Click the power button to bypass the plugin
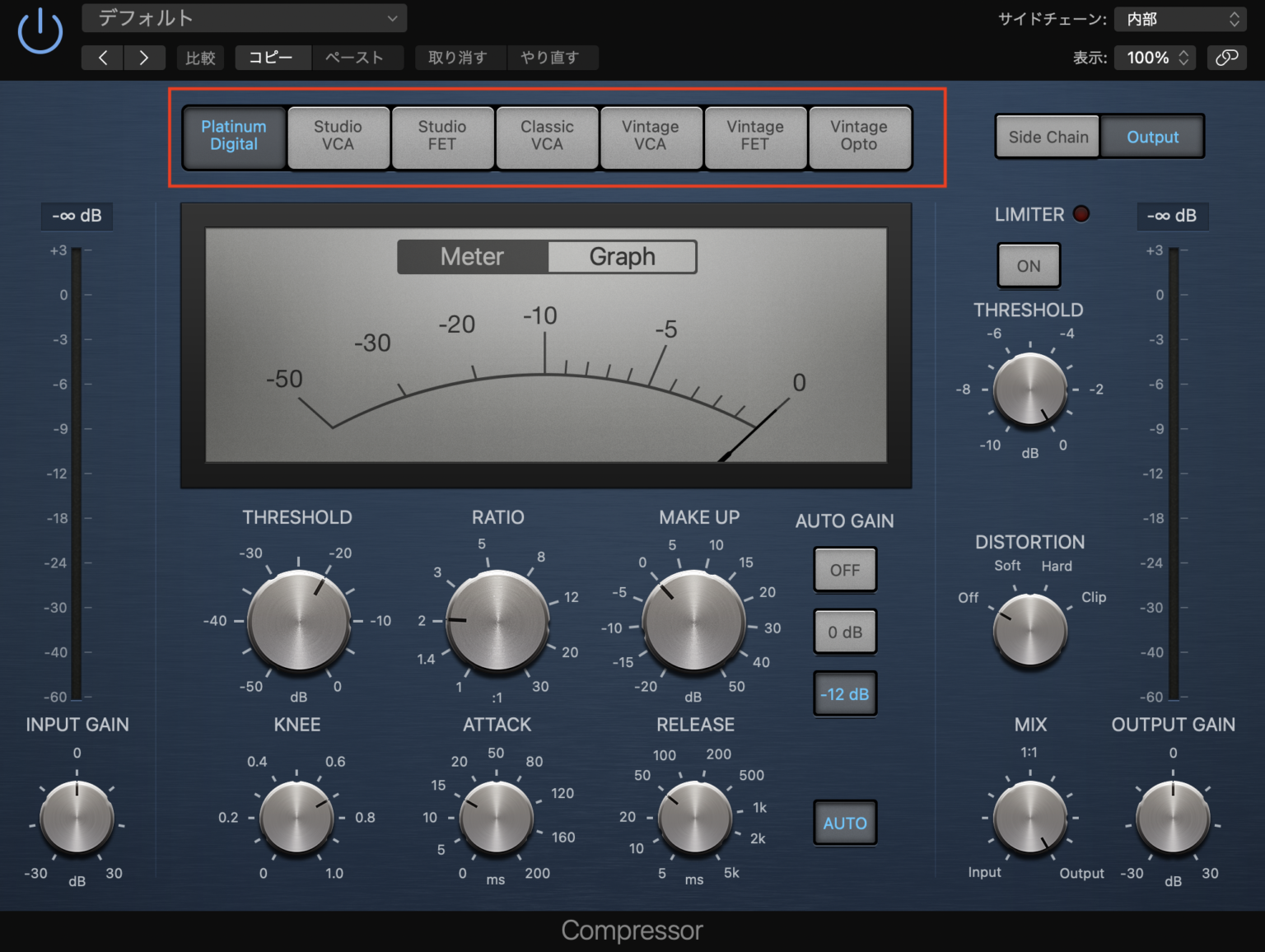 (x=40, y=33)
